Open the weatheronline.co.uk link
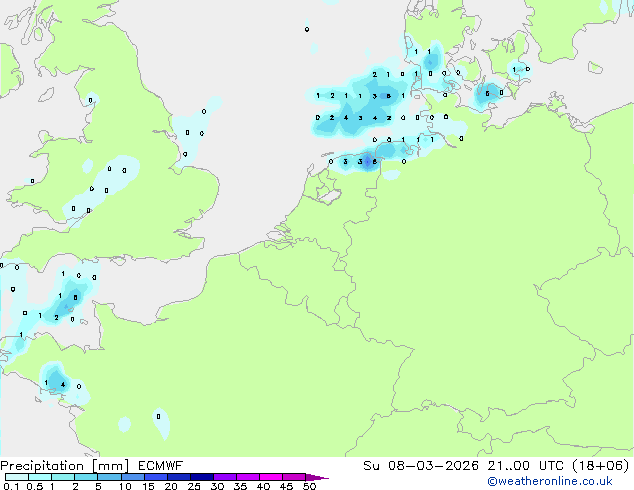This screenshot has width=634, height=490. point(550,481)
